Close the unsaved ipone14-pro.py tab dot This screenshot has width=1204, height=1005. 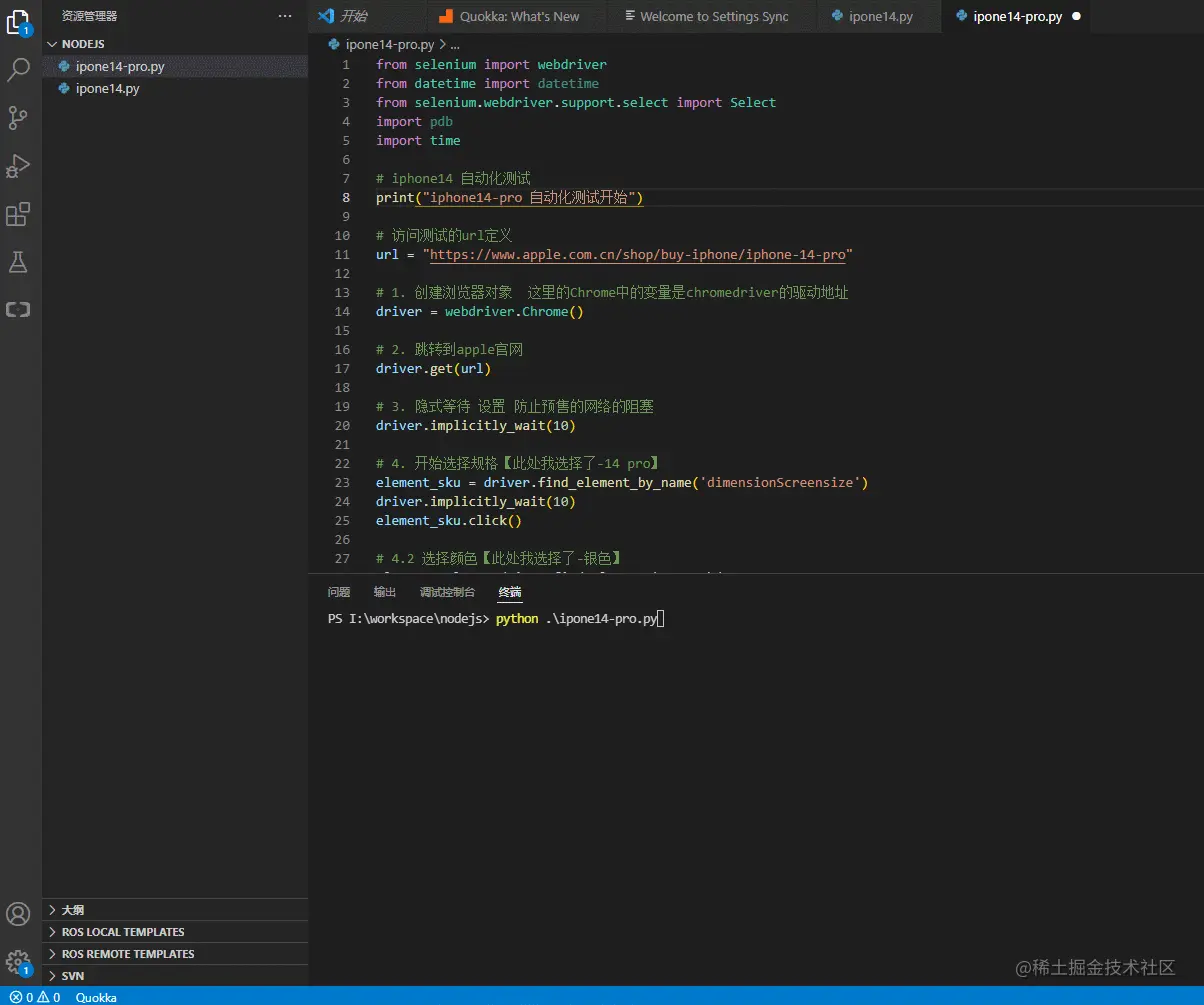pos(1076,16)
